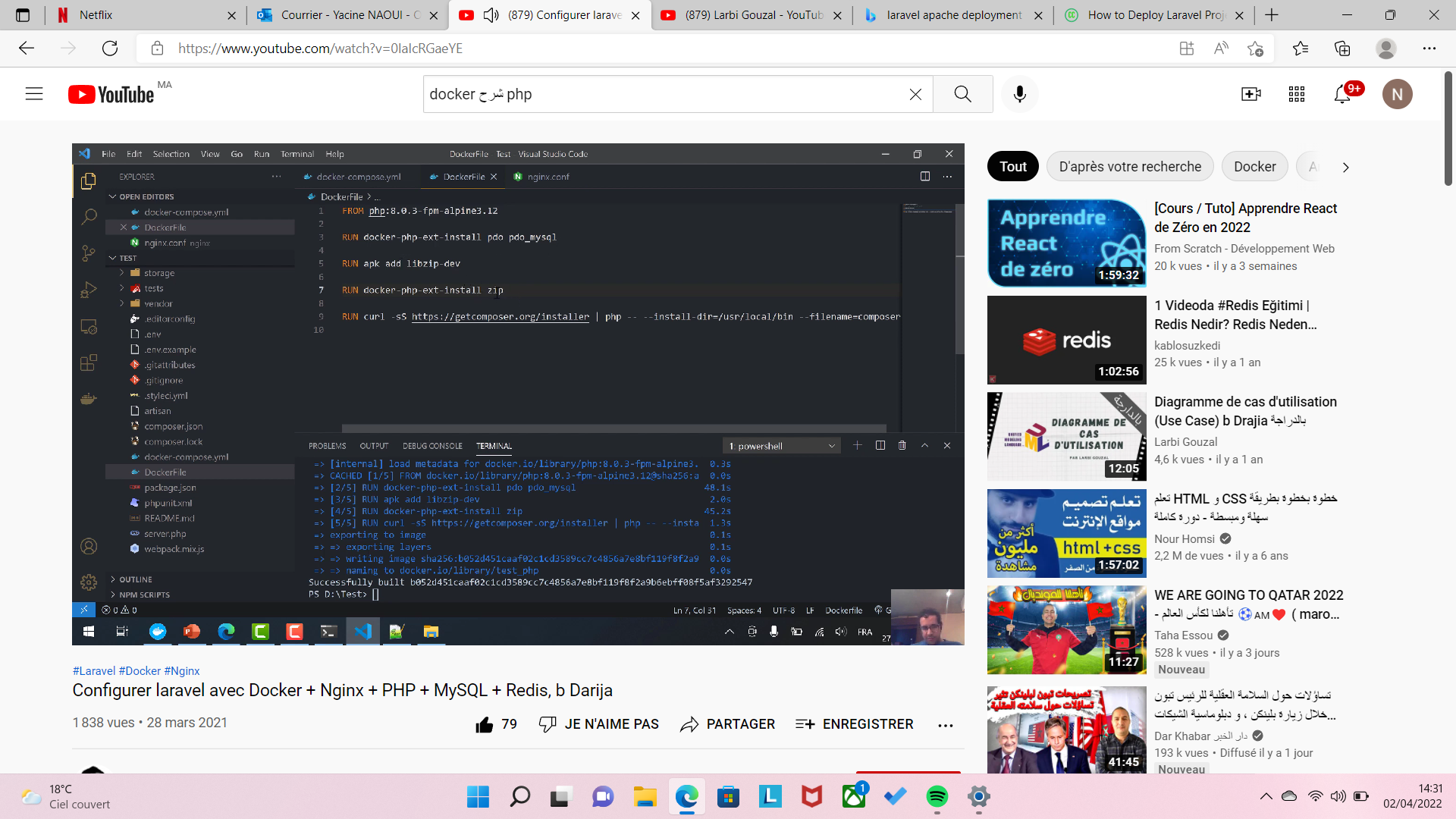
Task: Open the Source Control view
Action: click(89, 253)
